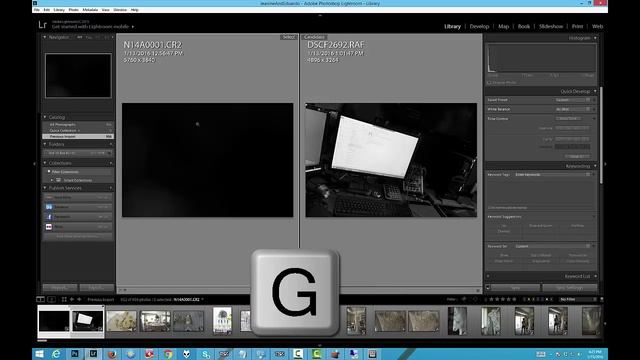Hide the left panel with edge arrow
The image size is (640, 360).
pyautogui.click(x=34, y=164)
